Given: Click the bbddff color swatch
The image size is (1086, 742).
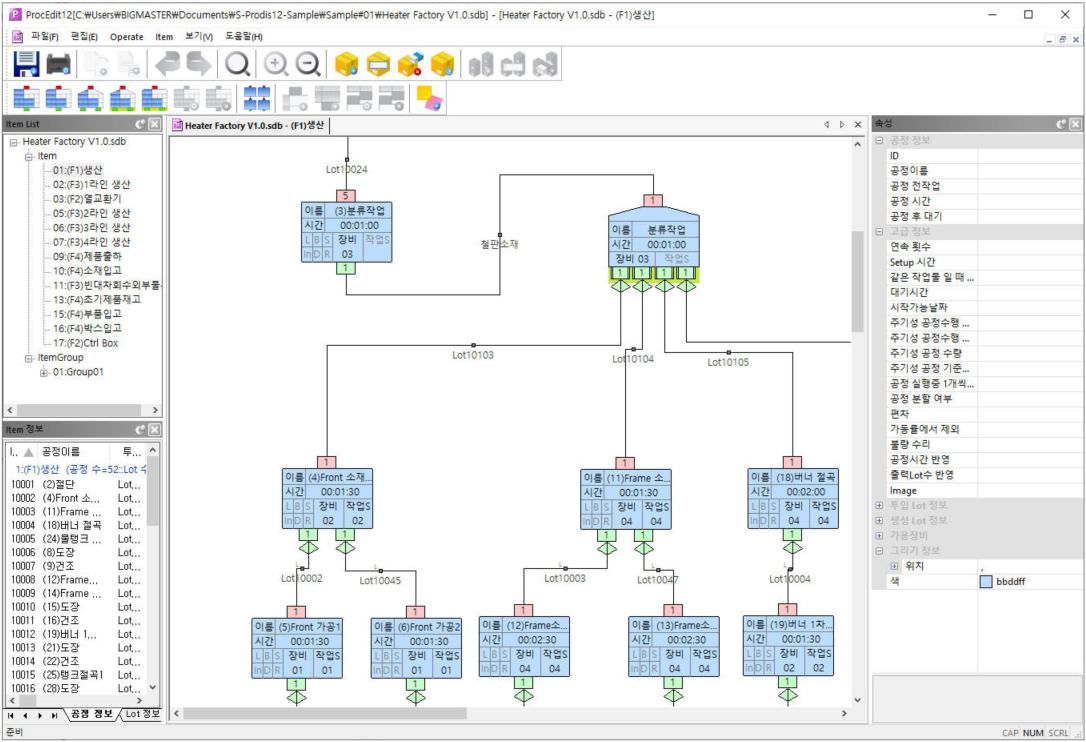Looking at the screenshot, I should tap(987, 581).
